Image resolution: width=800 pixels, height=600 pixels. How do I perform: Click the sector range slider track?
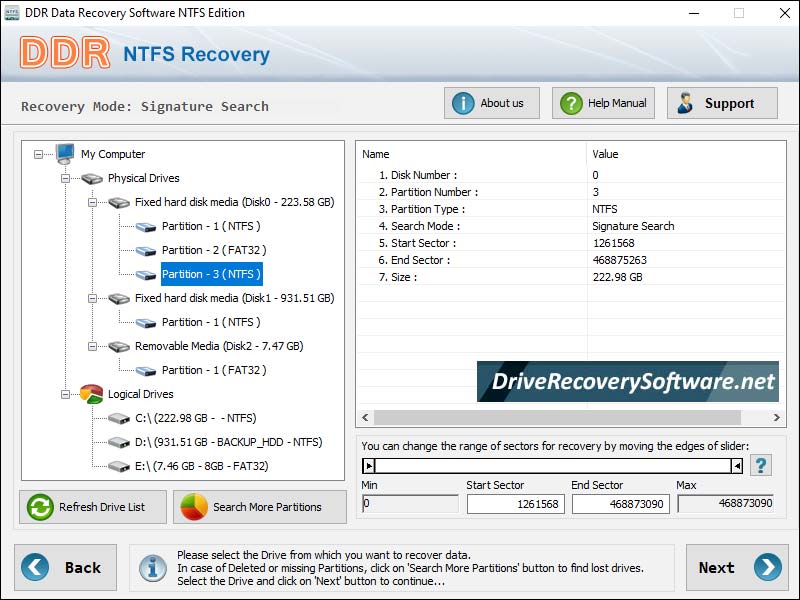553,465
